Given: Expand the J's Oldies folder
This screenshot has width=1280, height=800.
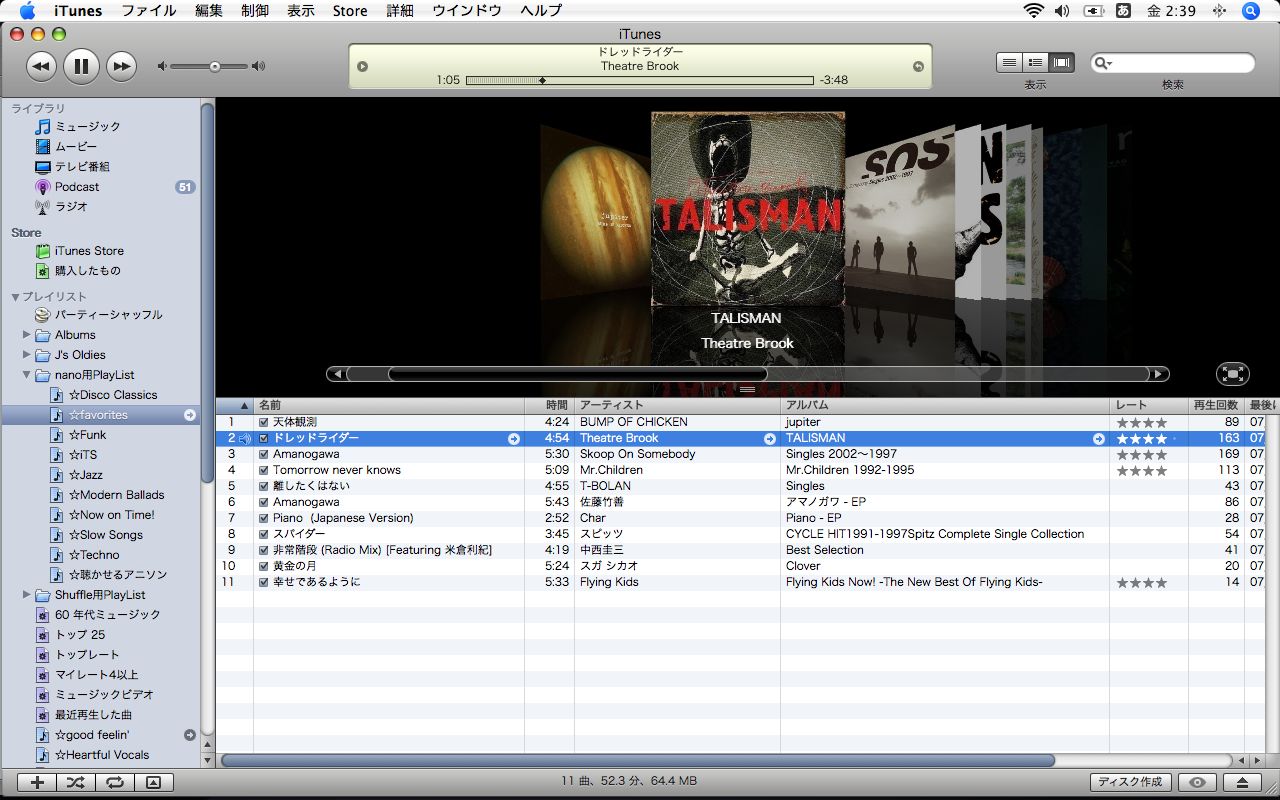Looking at the screenshot, I should (27, 355).
